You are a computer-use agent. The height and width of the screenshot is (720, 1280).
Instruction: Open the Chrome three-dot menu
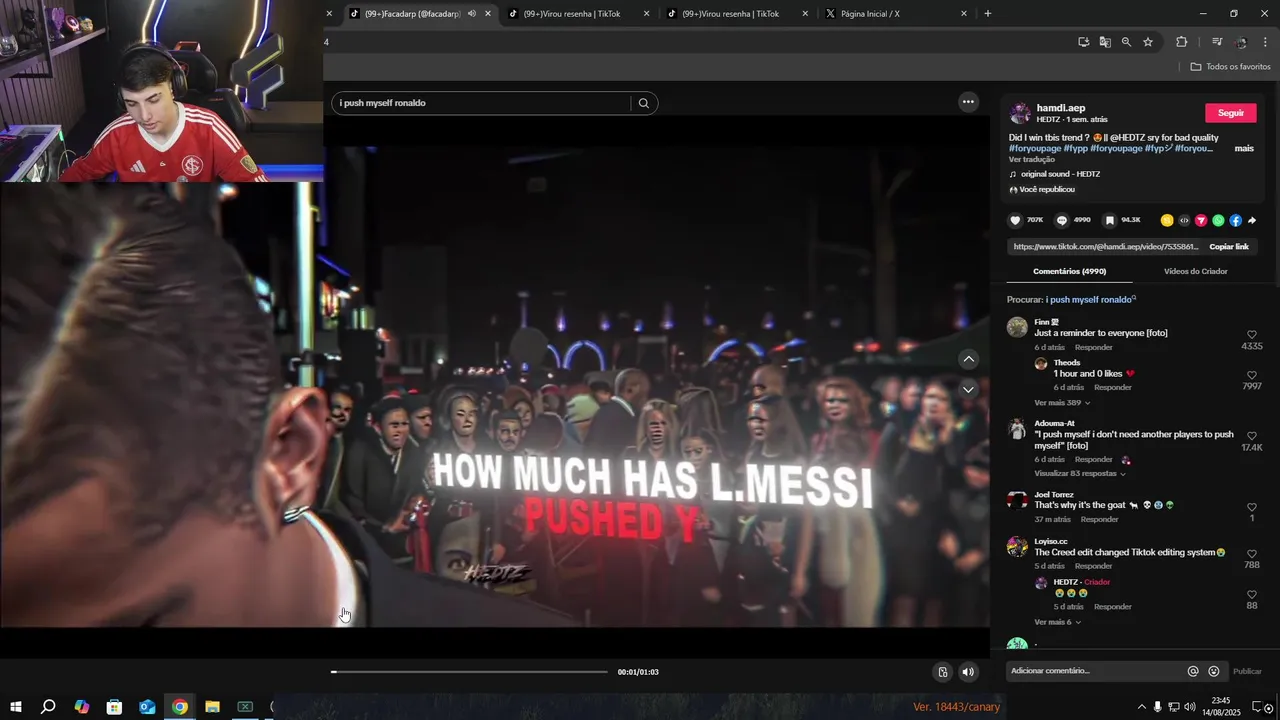pos(1265,42)
